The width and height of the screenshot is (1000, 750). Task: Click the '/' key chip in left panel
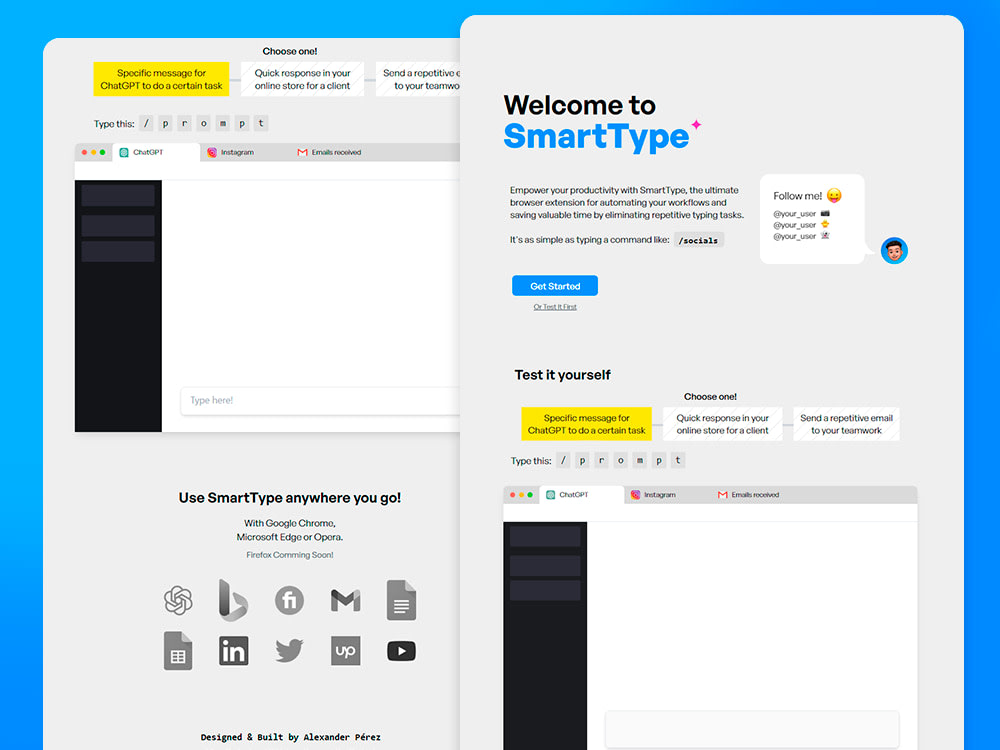pos(147,123)
